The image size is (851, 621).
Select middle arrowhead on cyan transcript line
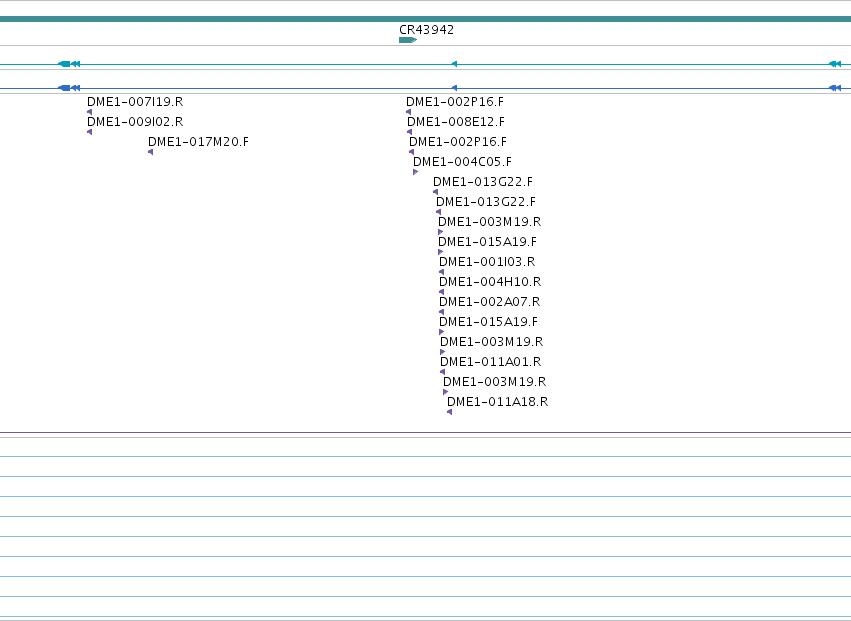[454, 64]
